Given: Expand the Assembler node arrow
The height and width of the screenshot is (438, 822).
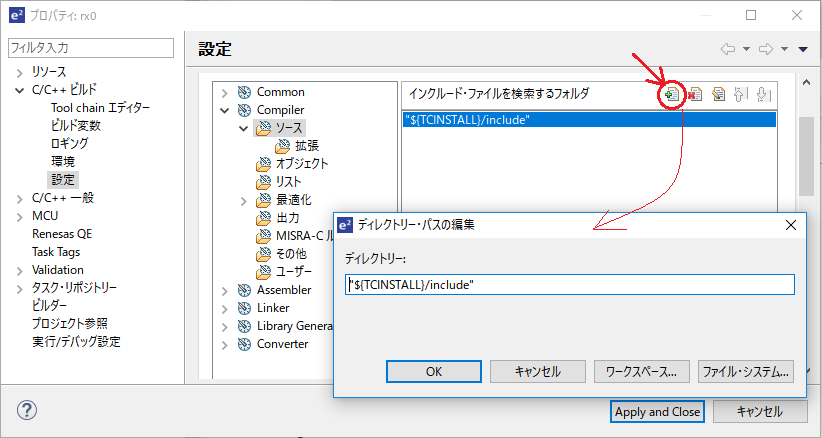Looking at the screenshot, I should tap(224, 291).
